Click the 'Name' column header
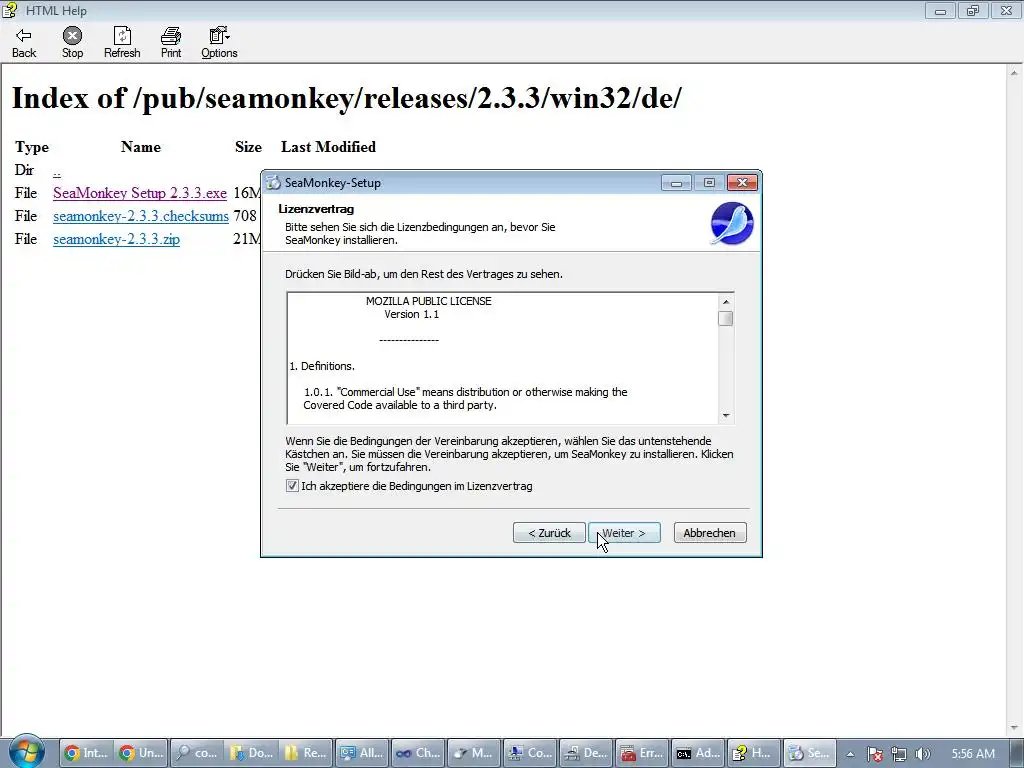The image size is (1024, 768). point(140,147)
